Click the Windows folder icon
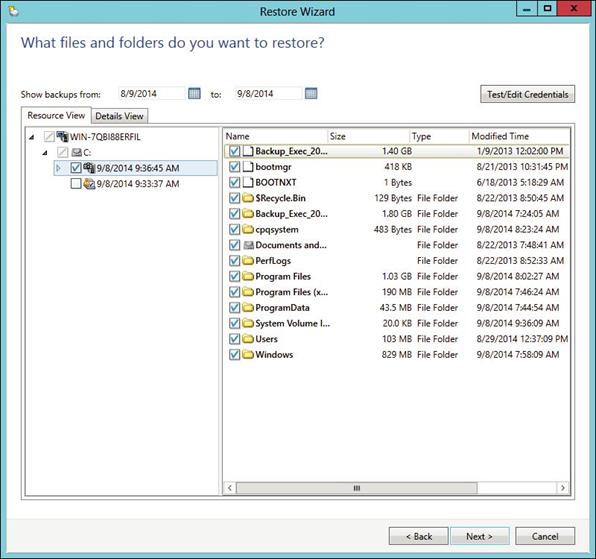The image size is (596, 559). click(248, 355)
